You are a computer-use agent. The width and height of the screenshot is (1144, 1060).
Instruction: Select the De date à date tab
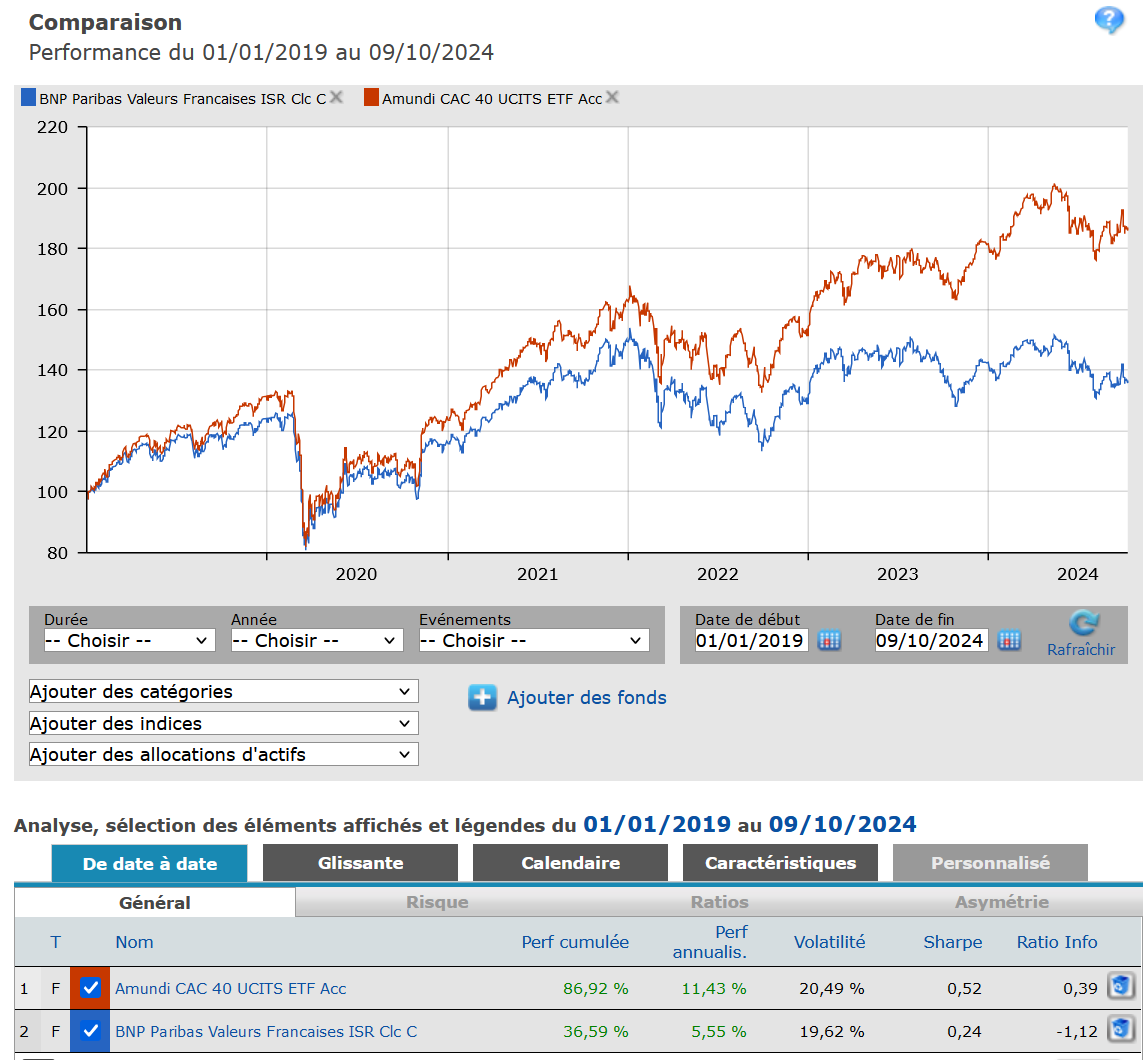pyautogui.click(x=150, y=863)
